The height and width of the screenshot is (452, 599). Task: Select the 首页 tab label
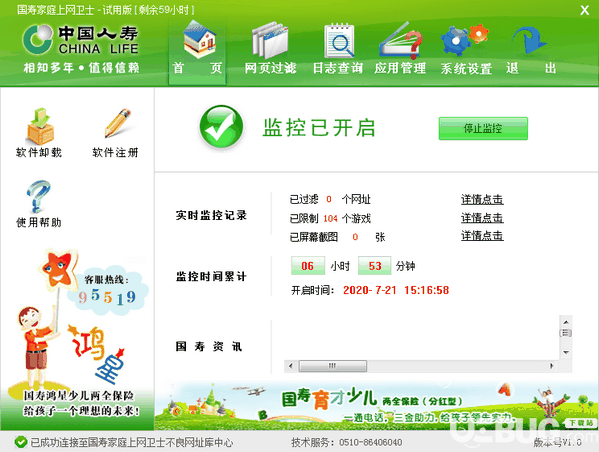pos(198,68)
